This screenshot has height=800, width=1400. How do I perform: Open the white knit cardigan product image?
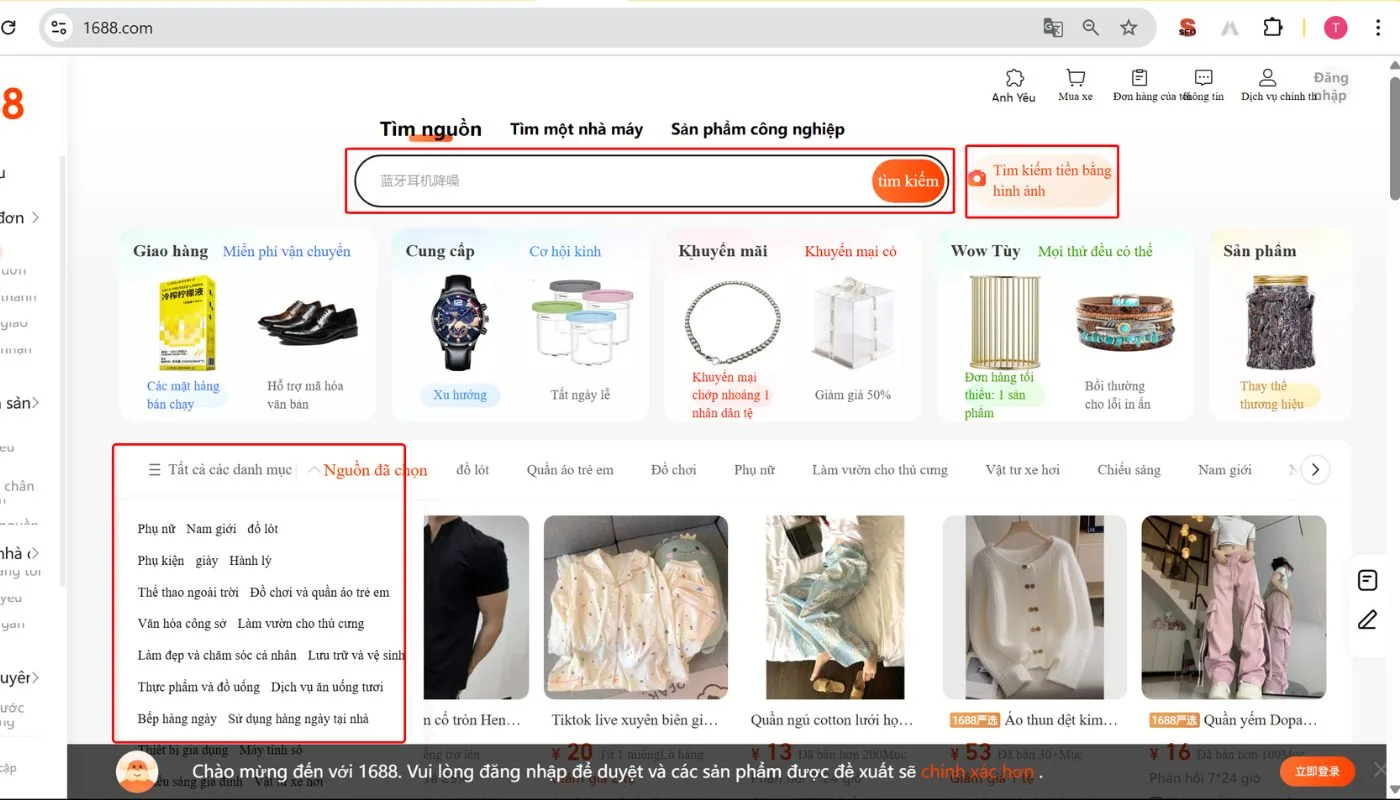[x=1034, y=607]
